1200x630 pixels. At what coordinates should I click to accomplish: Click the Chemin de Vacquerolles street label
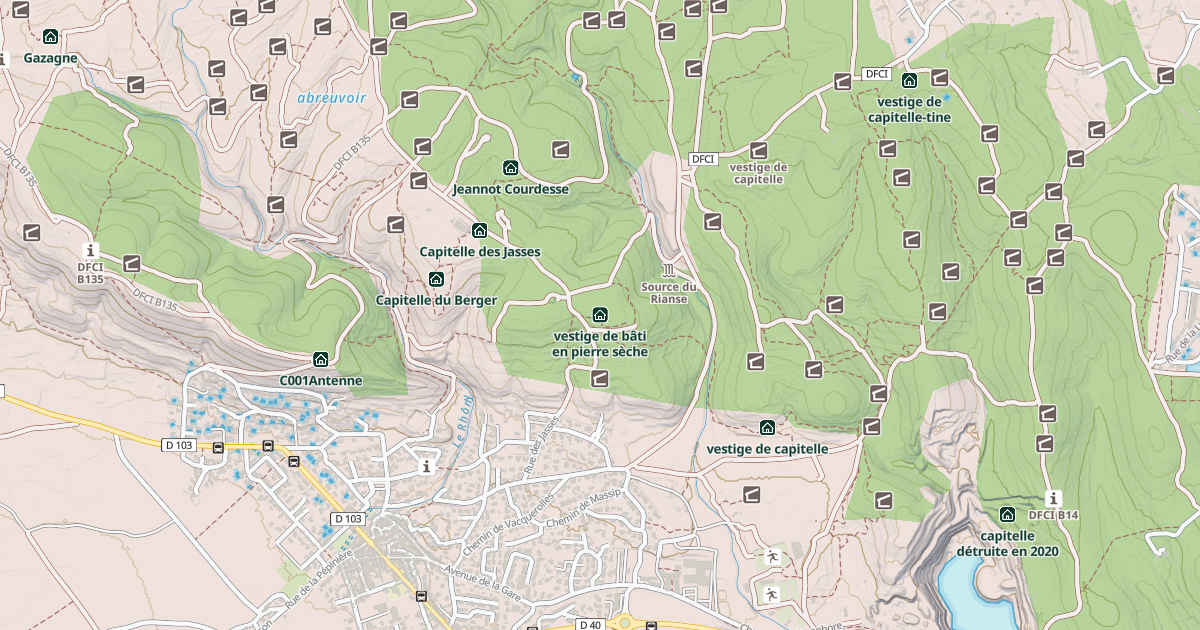pos(508,525)
